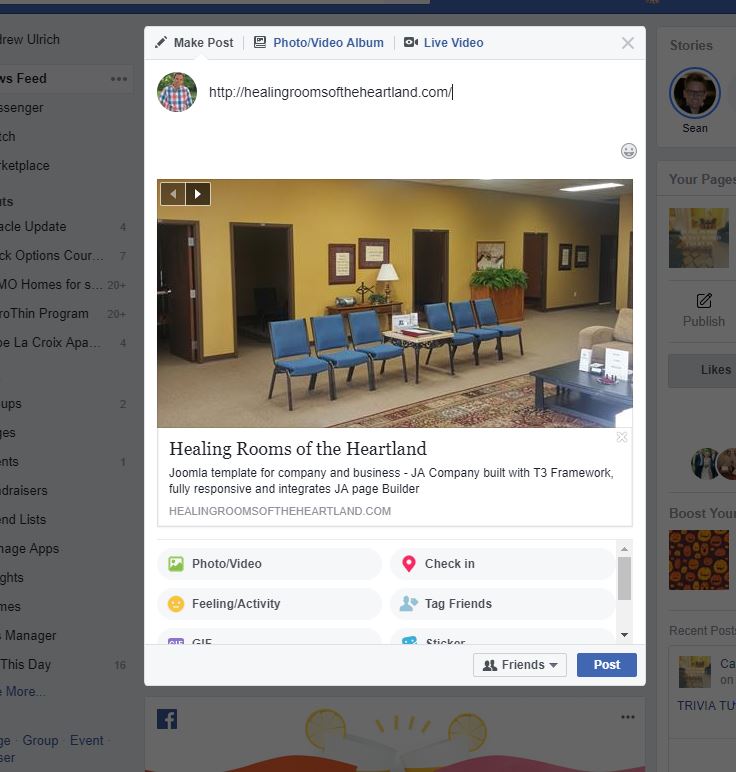736x772 pixels.
Task: Switch to Live Video tab
Action: click(x=444, y=43)
